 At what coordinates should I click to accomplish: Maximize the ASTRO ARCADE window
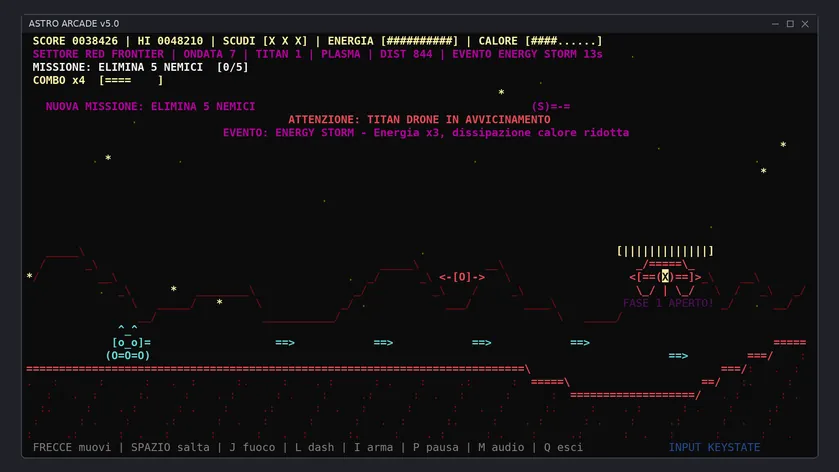pyautogui.click(x=790, y=24)
